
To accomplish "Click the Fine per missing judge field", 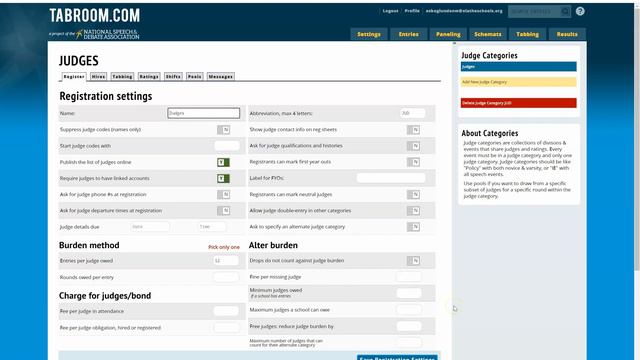I will tap(409, 277).
